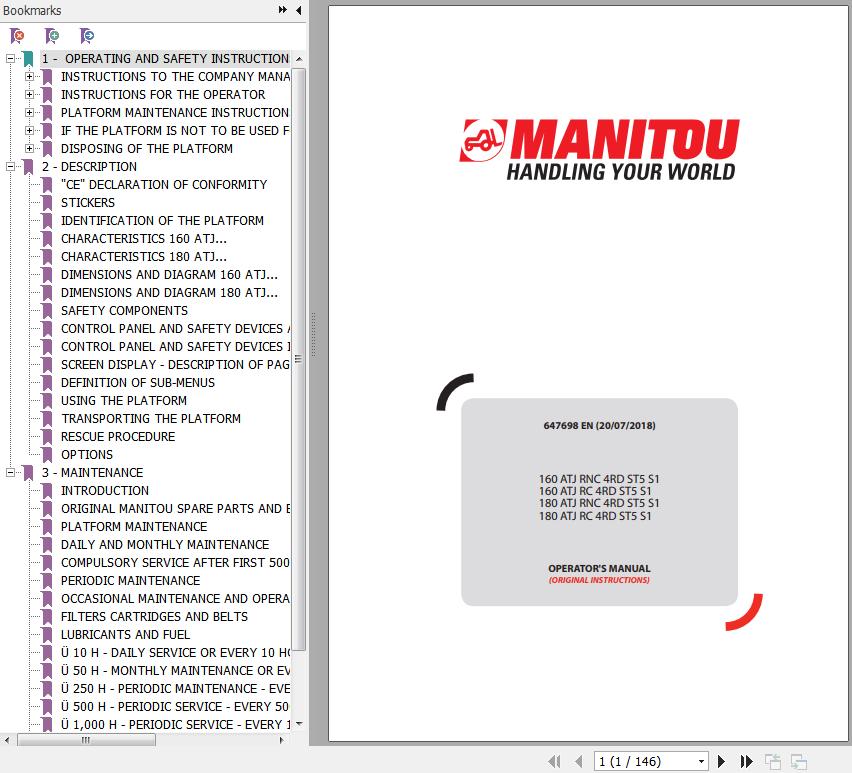Click the horizontal scroll left arrow
Viewport: 852px width, 773px height.
click(7, 739)
